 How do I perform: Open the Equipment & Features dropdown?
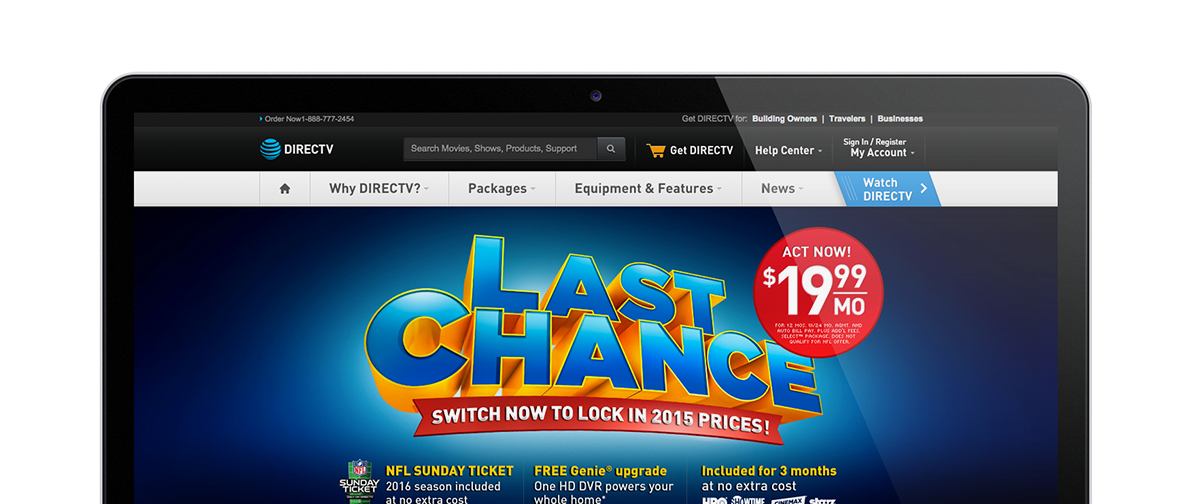[x=648, y=189]
